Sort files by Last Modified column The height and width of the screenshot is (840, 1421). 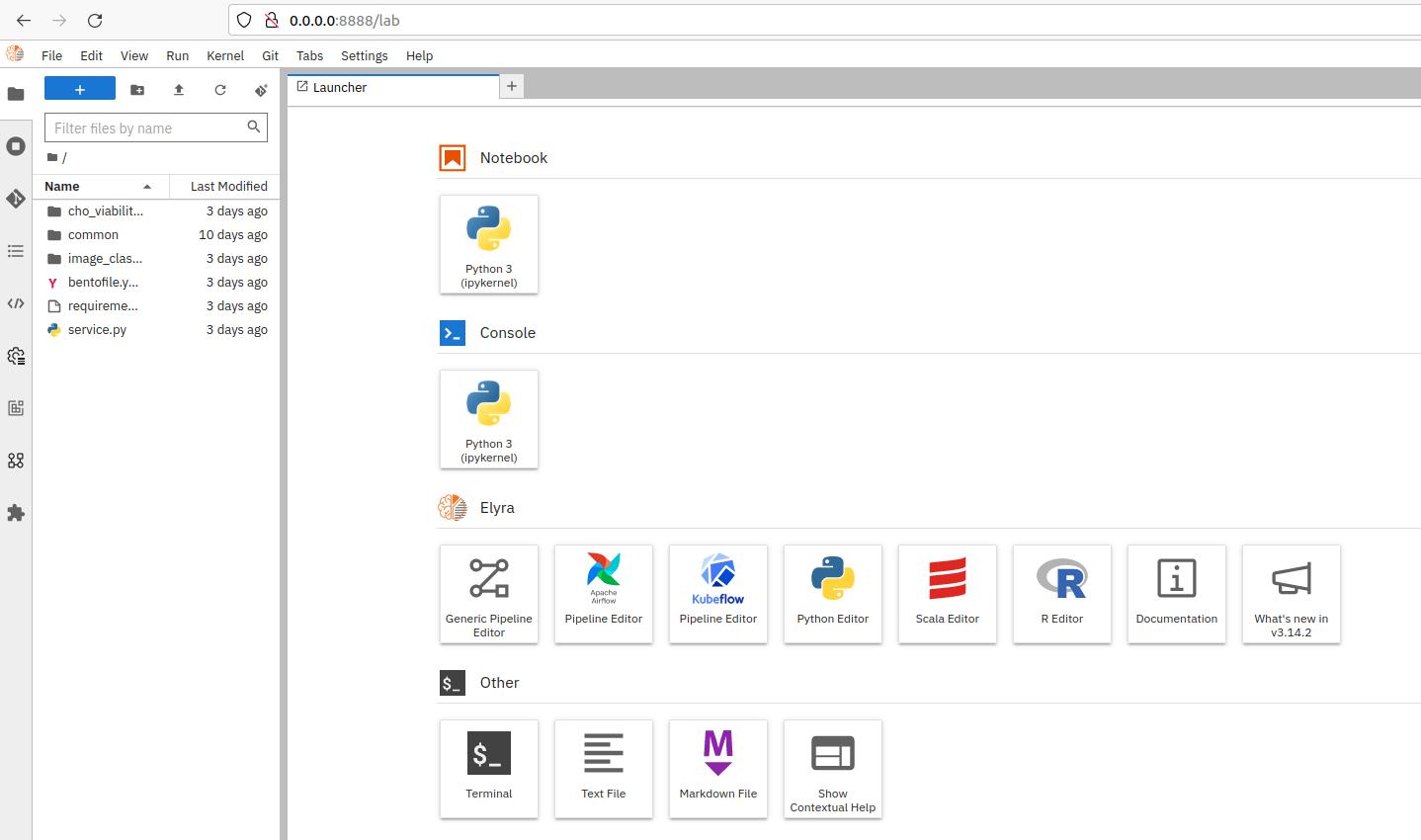click(x=224, y=186)
